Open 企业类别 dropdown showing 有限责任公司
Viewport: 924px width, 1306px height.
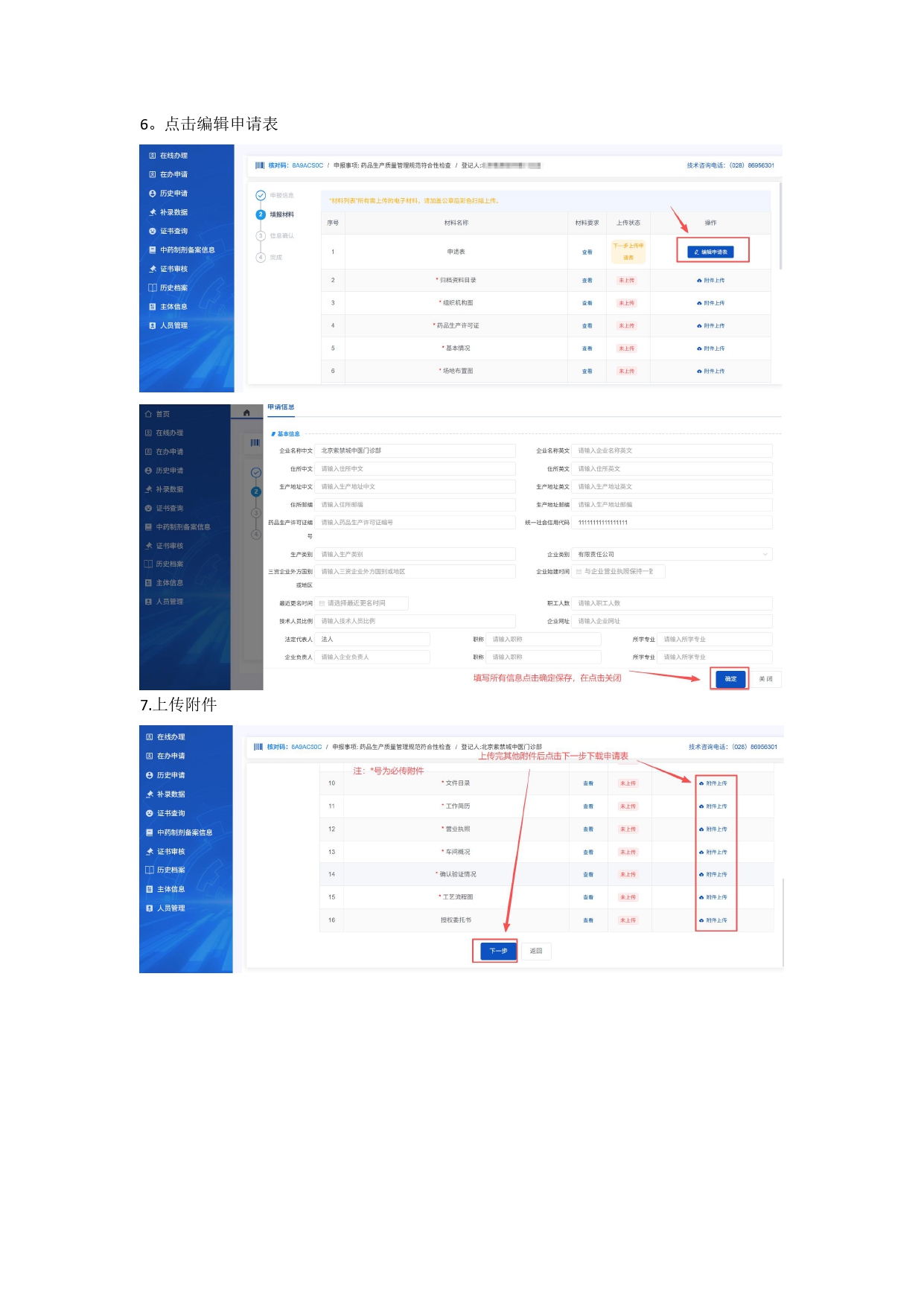coord(672,555)
